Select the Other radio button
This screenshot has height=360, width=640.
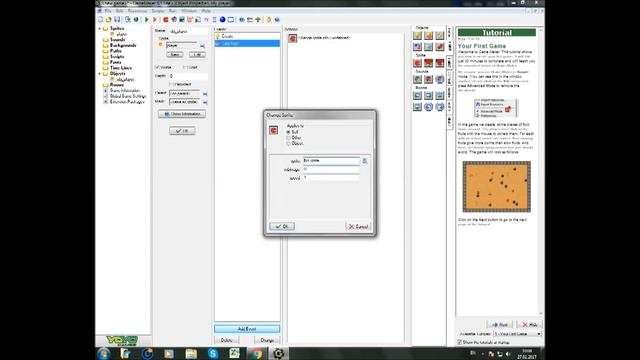[x=288, y=138]
